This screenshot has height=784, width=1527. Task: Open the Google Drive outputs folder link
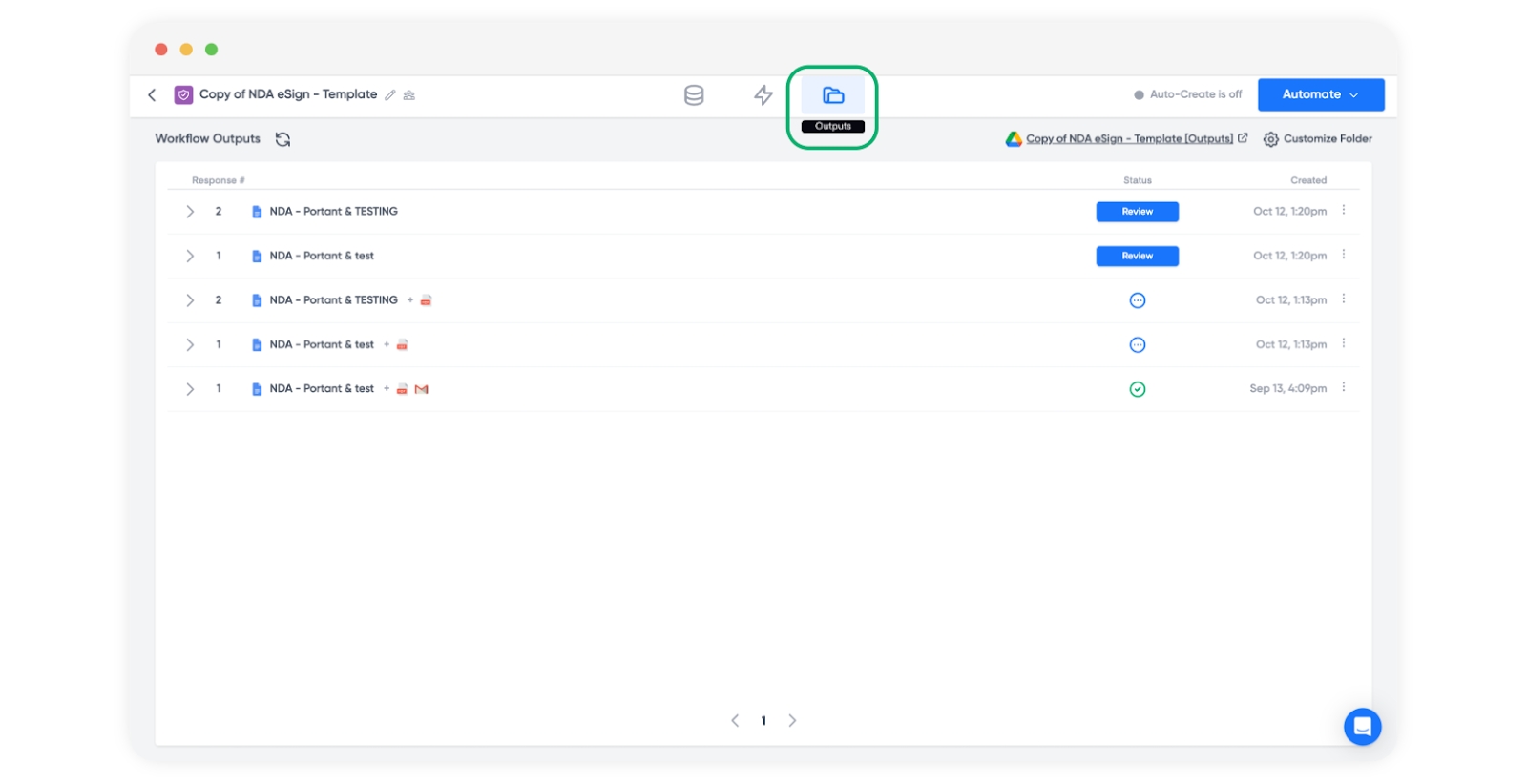click(x=1128, y=139)
